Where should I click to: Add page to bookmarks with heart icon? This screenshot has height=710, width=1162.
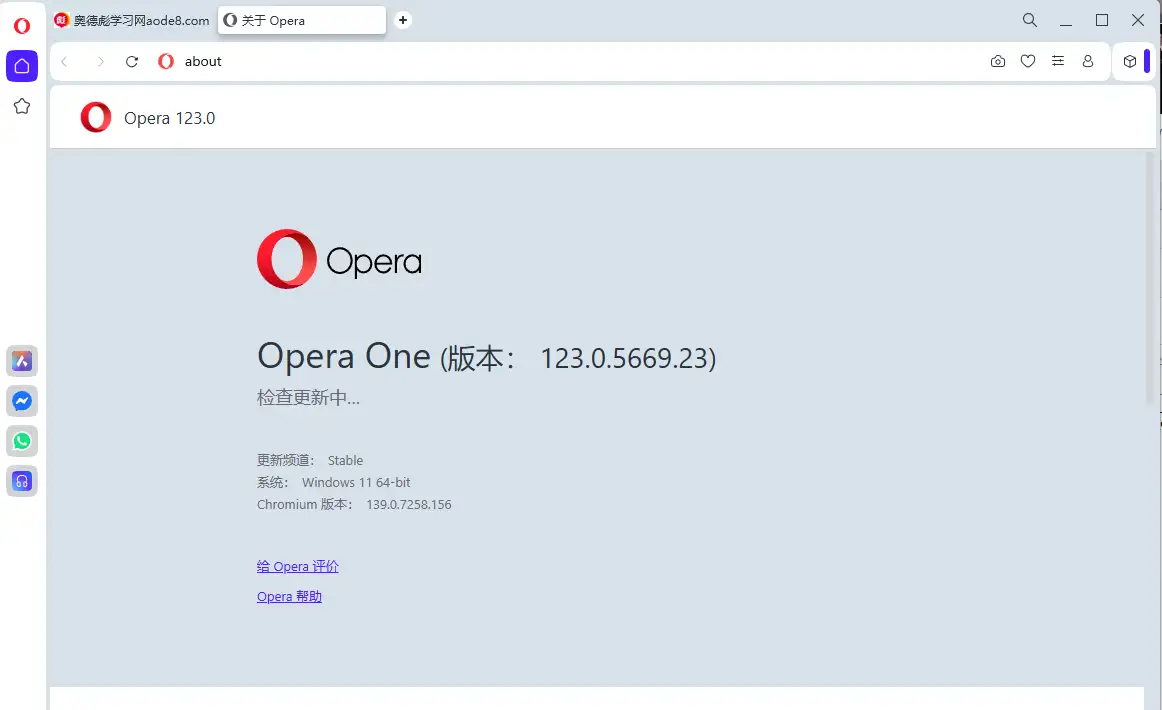pos(1027,61)
